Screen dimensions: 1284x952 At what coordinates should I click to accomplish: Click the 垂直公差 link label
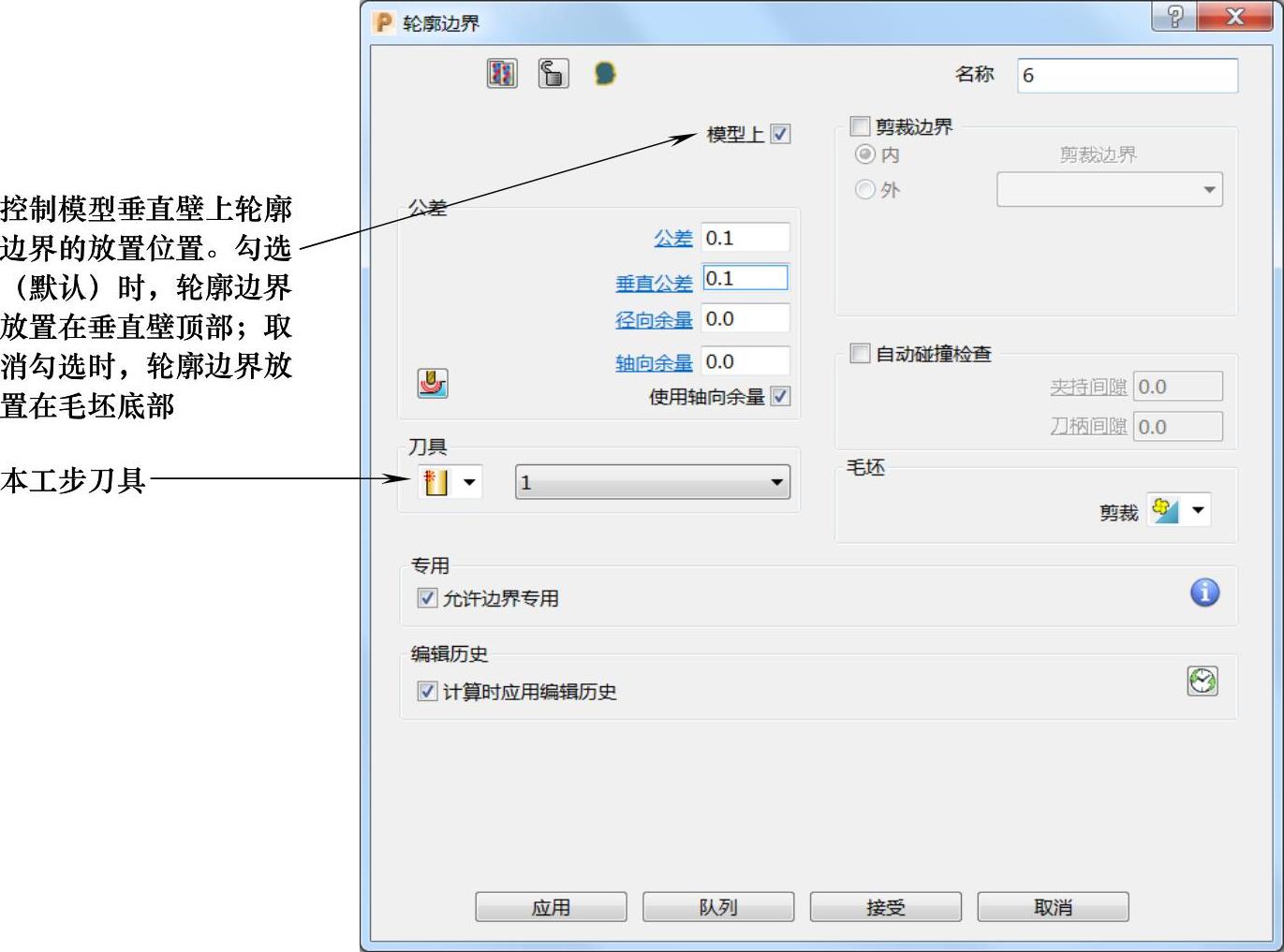654,283
